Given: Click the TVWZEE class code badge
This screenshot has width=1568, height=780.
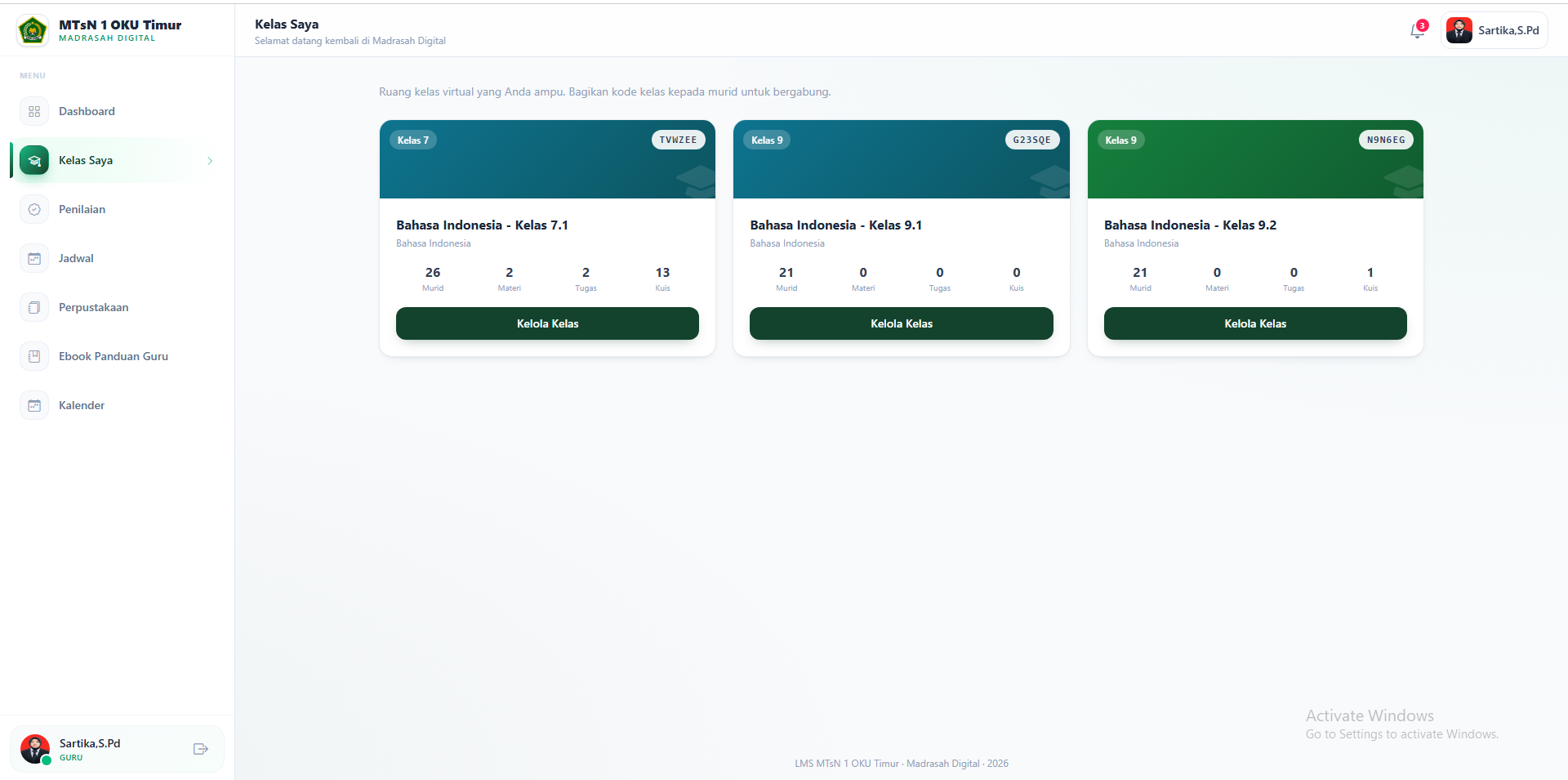Looking at the screenshot, I should pos(678,140).
